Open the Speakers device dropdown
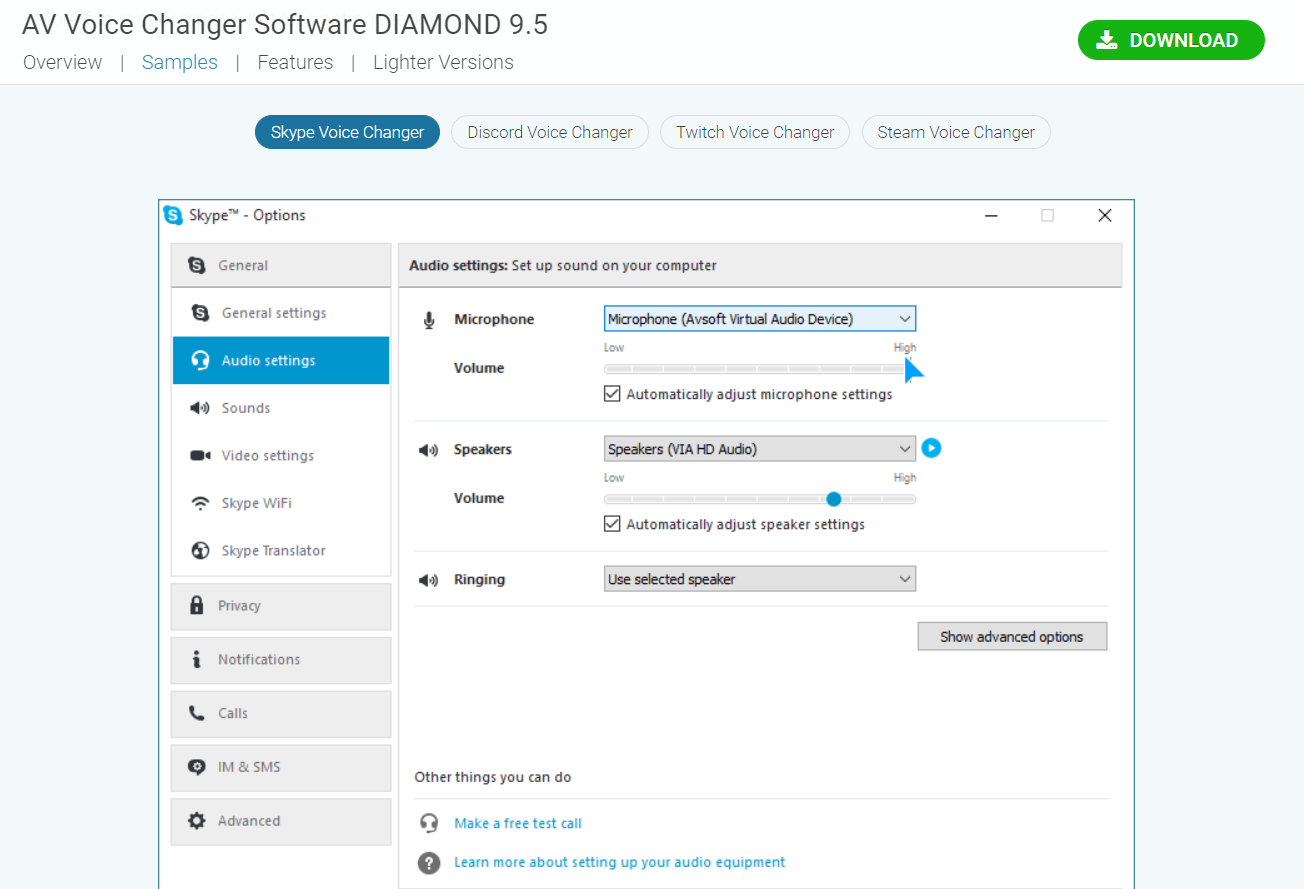Image resolution: width=1304 pixels, height=889 pixels. coord(760,449)
